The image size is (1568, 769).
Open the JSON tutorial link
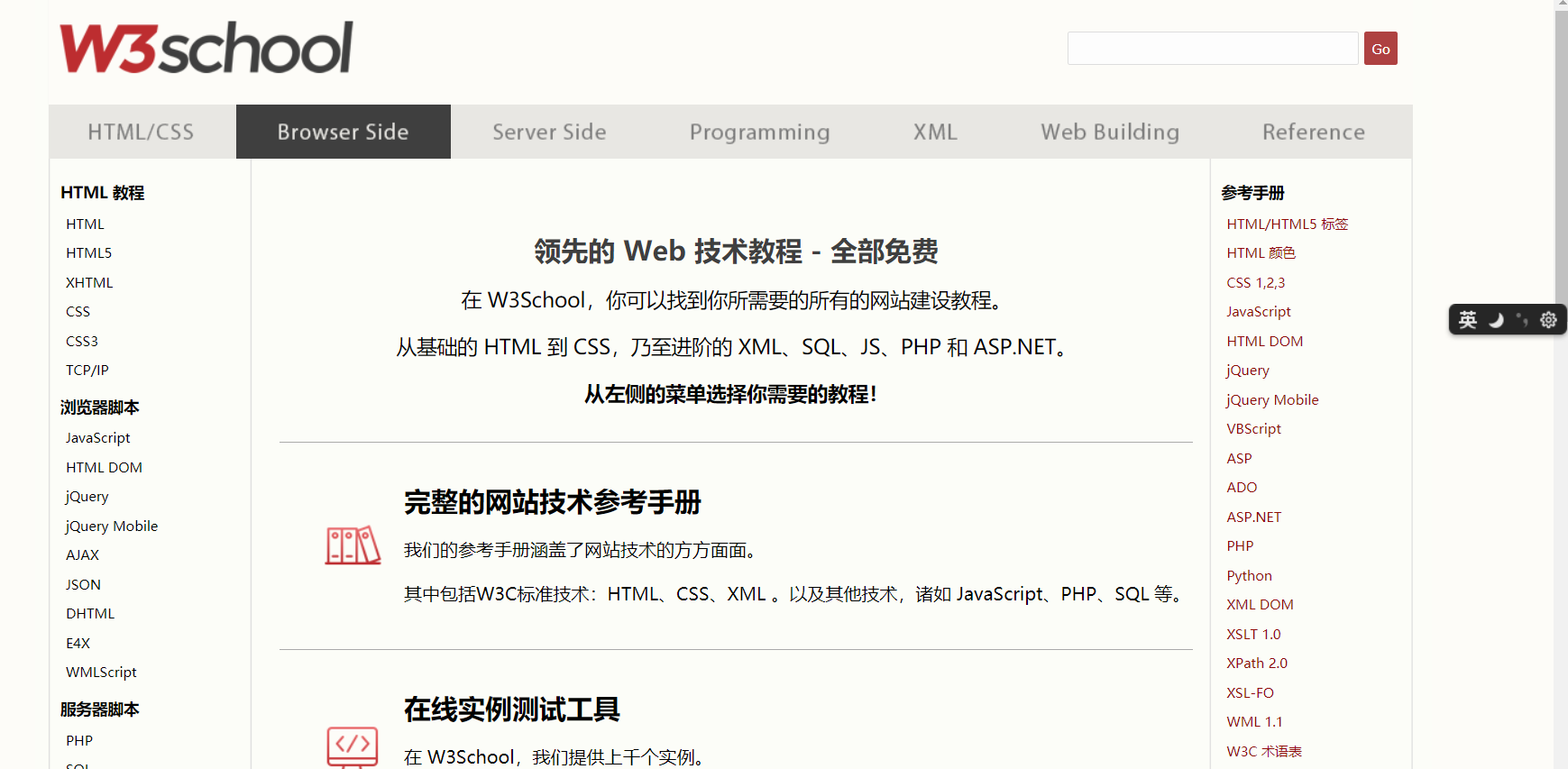83,584
